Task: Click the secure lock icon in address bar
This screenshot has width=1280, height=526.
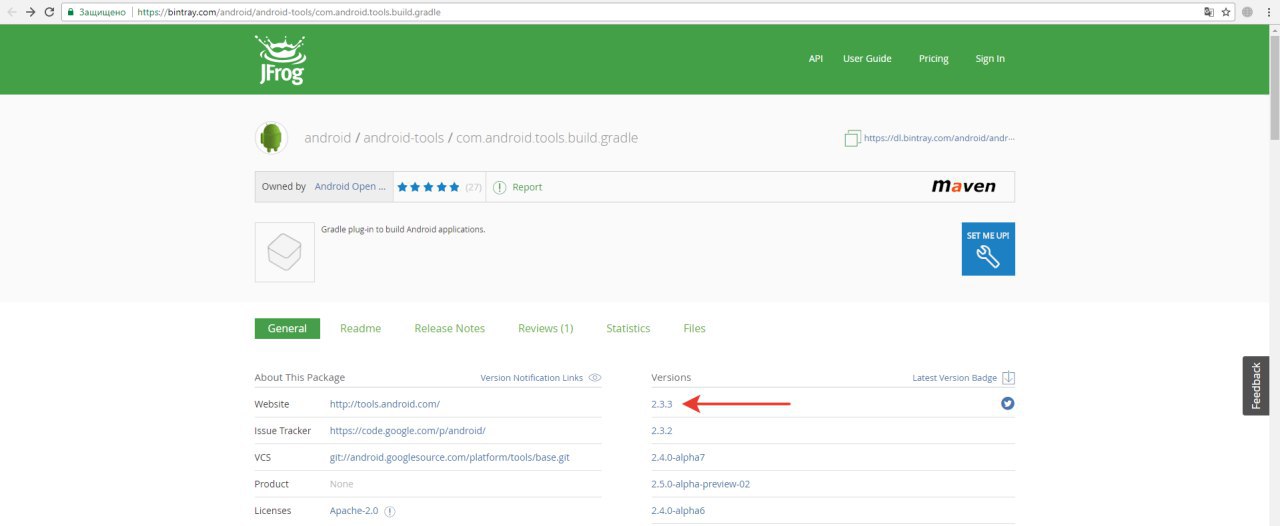Action: pos(69,12)
